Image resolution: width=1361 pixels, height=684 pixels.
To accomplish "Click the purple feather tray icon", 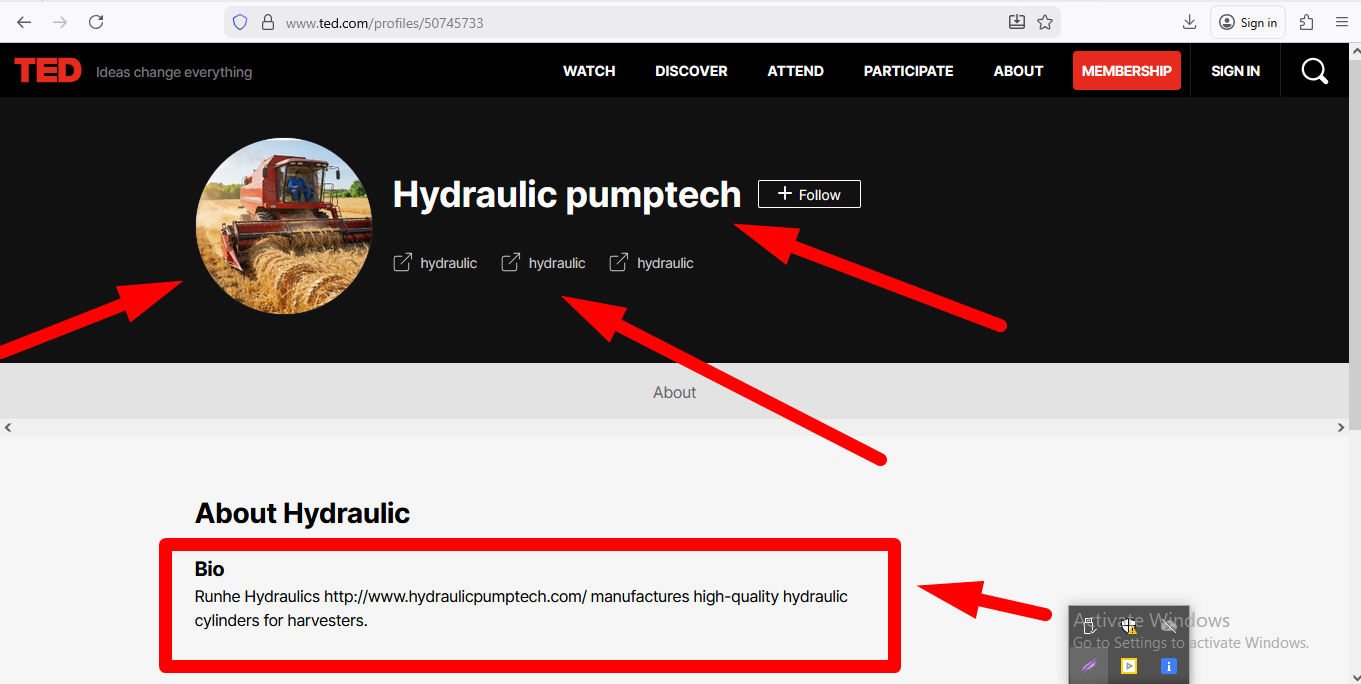I will point(1089,666).
